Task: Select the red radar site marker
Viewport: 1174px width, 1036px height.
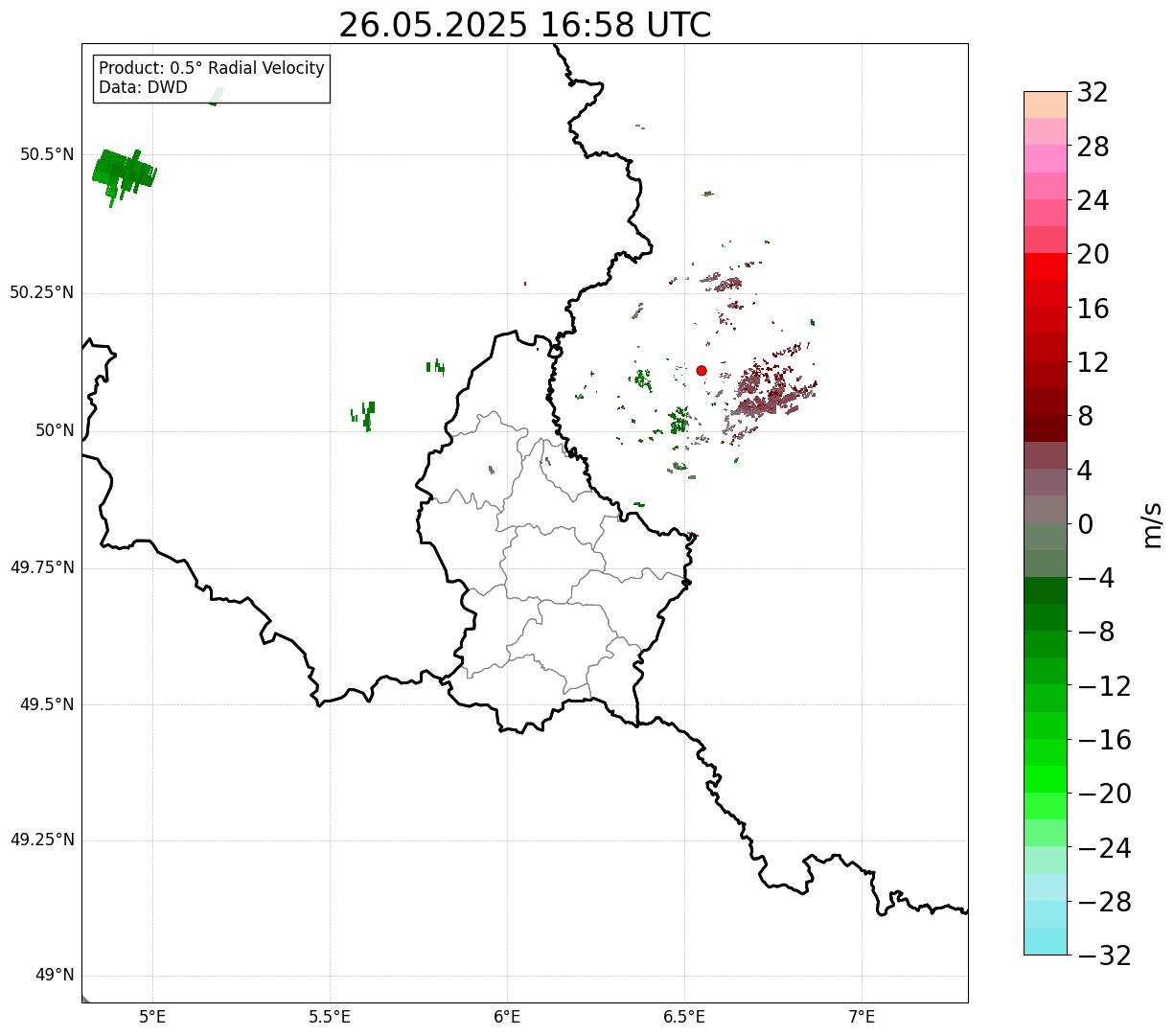Action: coord(702,370)
